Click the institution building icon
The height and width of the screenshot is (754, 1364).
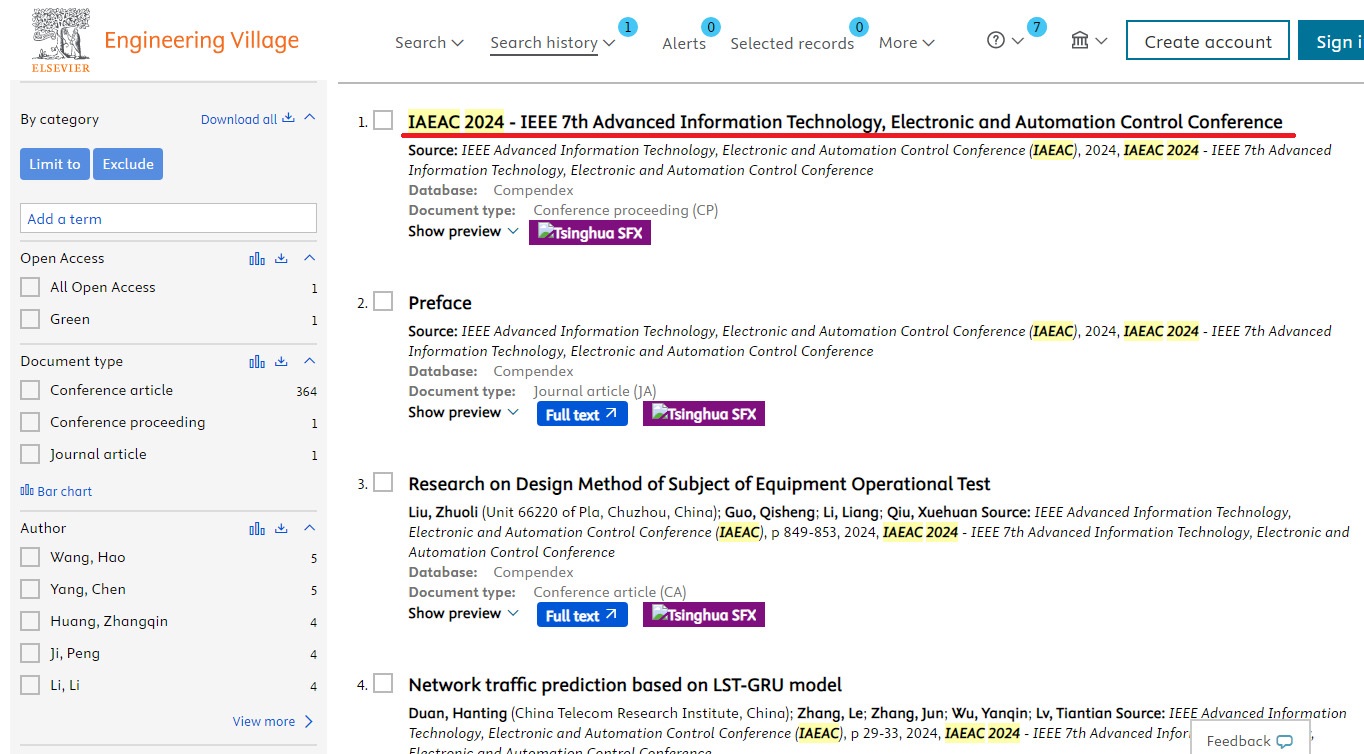tap(1080, 41)
